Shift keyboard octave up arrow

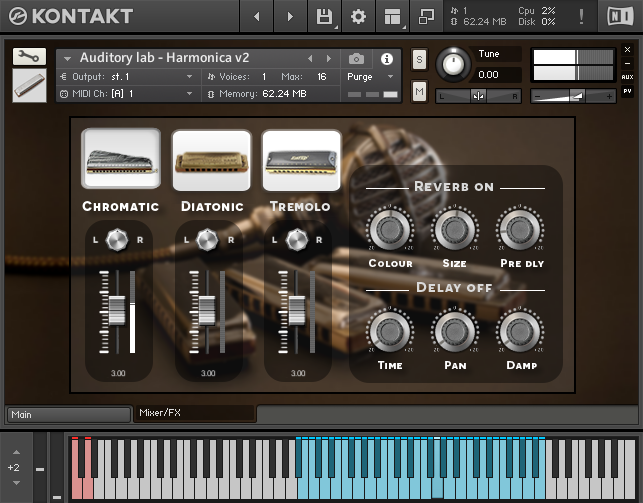(16, 452)
